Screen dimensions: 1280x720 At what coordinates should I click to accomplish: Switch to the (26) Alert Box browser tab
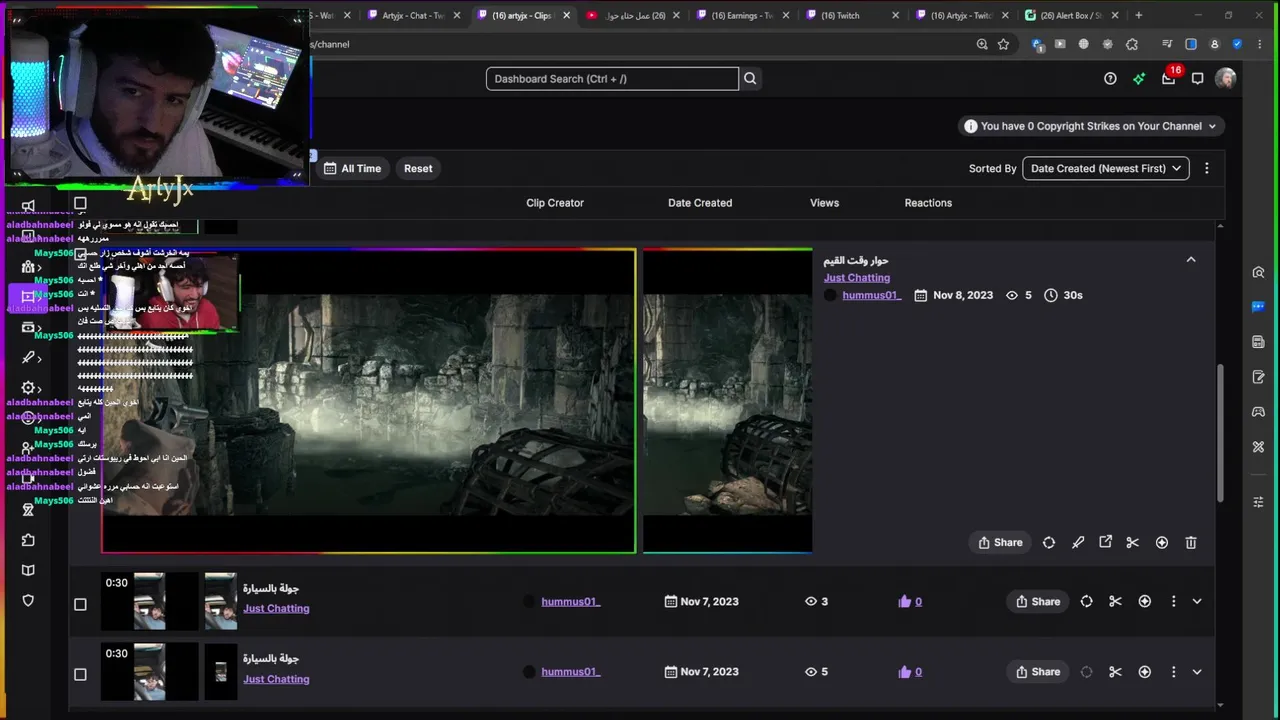pos(1071,15)
